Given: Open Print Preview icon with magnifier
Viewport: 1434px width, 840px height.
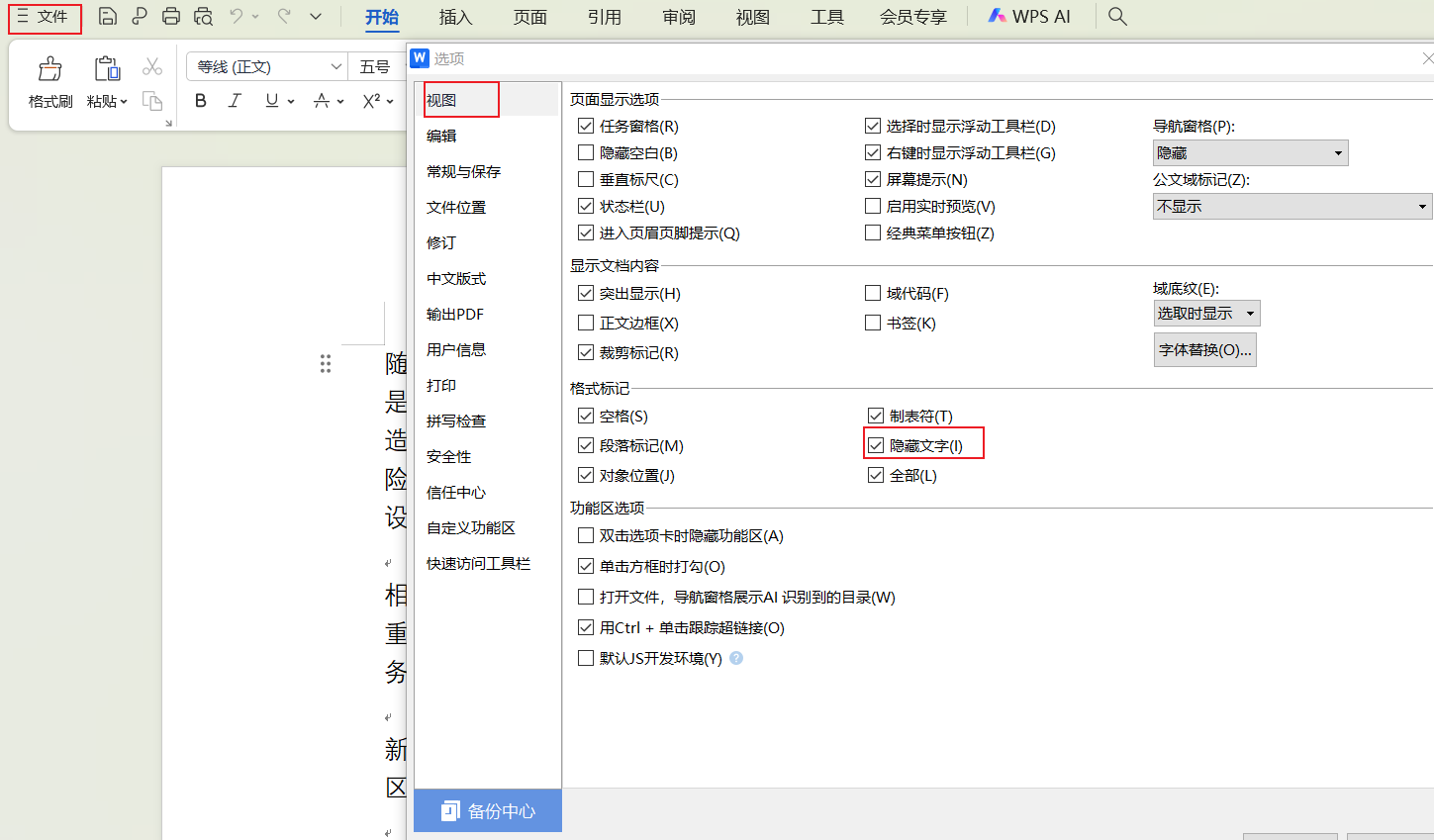Looking at the screenshot, I should pos(203,16).
